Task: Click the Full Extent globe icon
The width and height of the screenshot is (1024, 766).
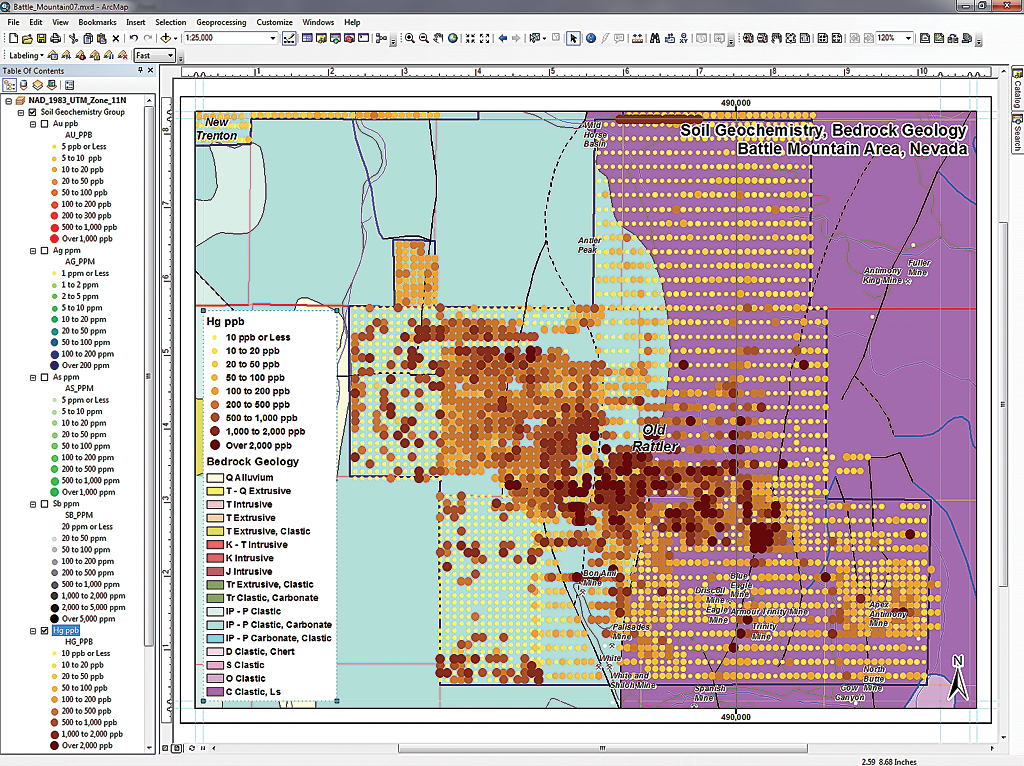Action: pyautogui.click(x=453, y=39)
